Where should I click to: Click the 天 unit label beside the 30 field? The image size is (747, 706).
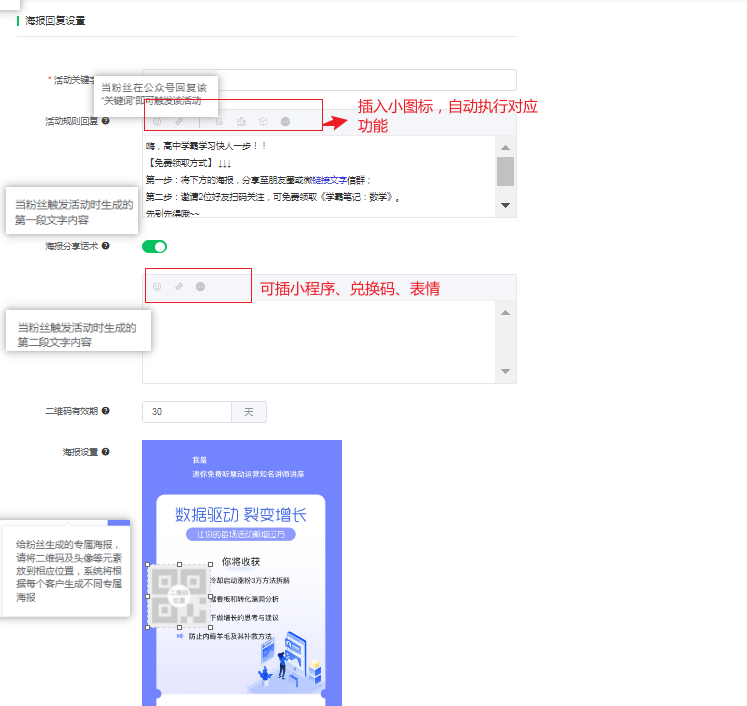249,412
